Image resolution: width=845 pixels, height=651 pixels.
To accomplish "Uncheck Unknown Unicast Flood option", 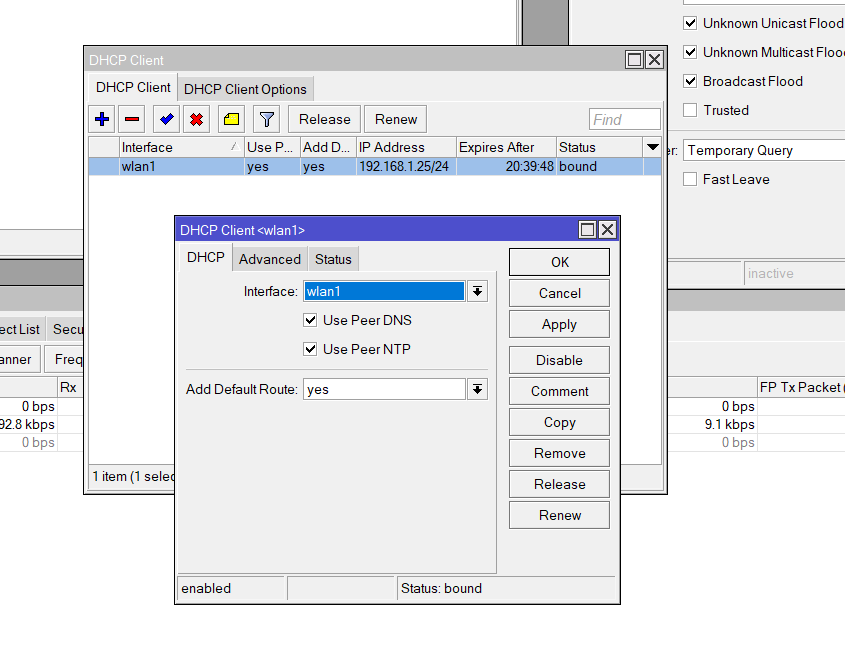I will point(690,23).
